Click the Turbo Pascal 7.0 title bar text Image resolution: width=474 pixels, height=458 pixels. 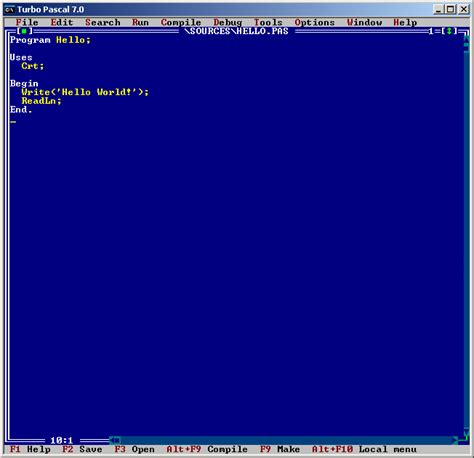pos(50,9)
